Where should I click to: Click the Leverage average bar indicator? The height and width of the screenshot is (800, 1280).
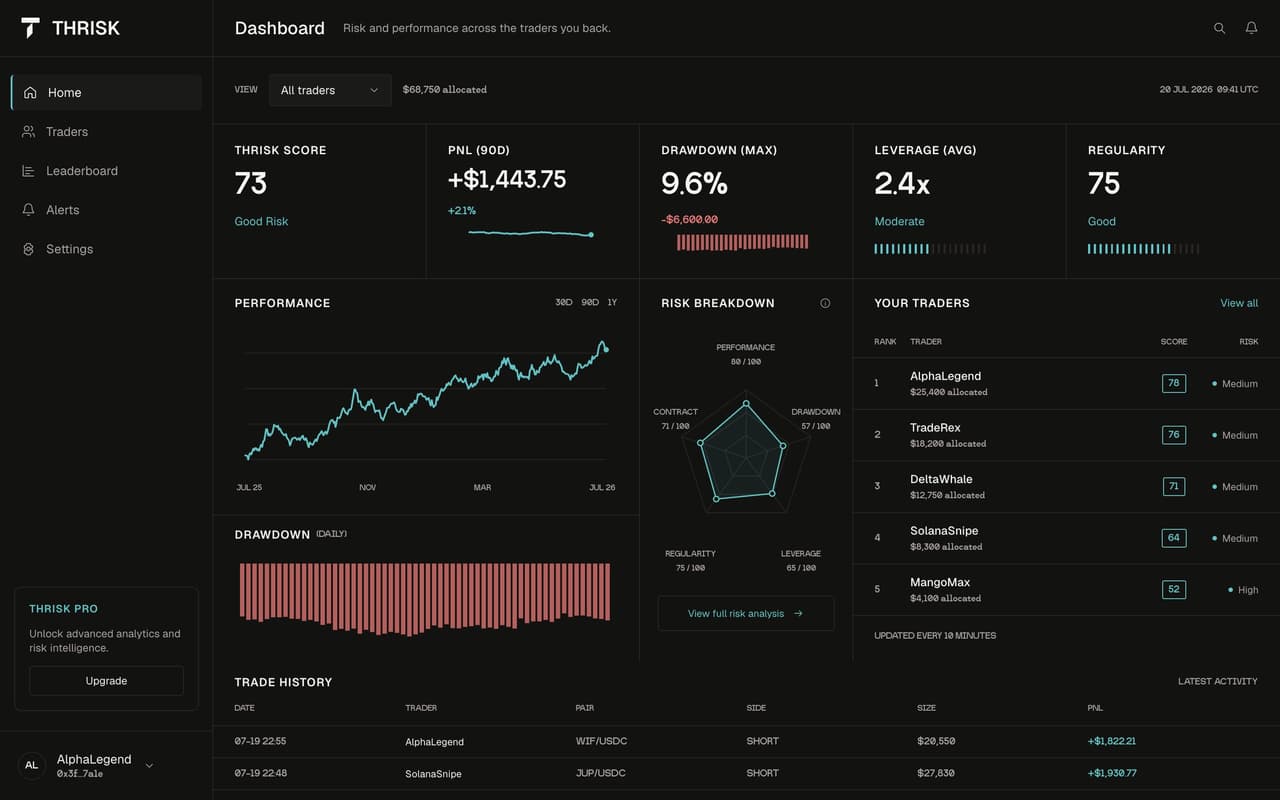pyautogui.click(x=930, y=249)
